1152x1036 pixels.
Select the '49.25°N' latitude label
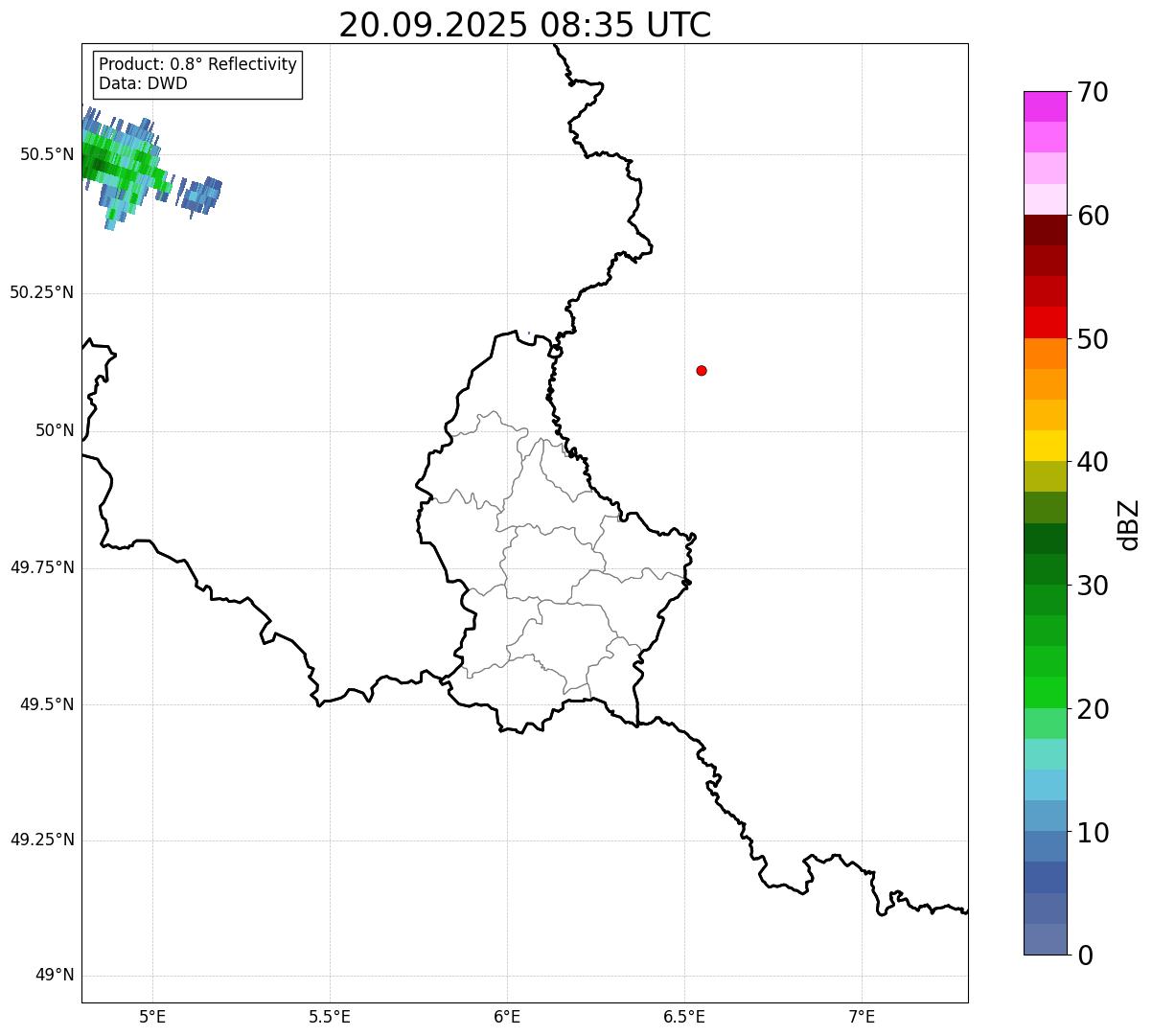(42, 840)
